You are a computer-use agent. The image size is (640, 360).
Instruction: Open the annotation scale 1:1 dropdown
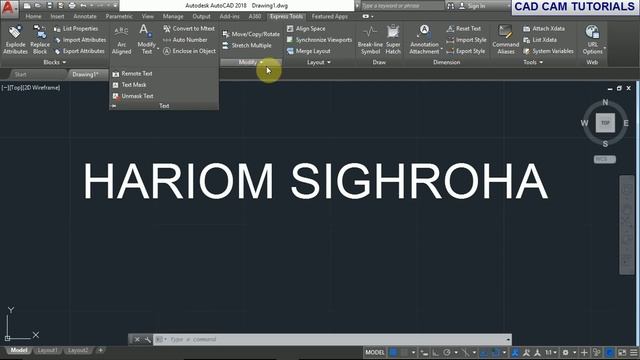click(551, 352)
